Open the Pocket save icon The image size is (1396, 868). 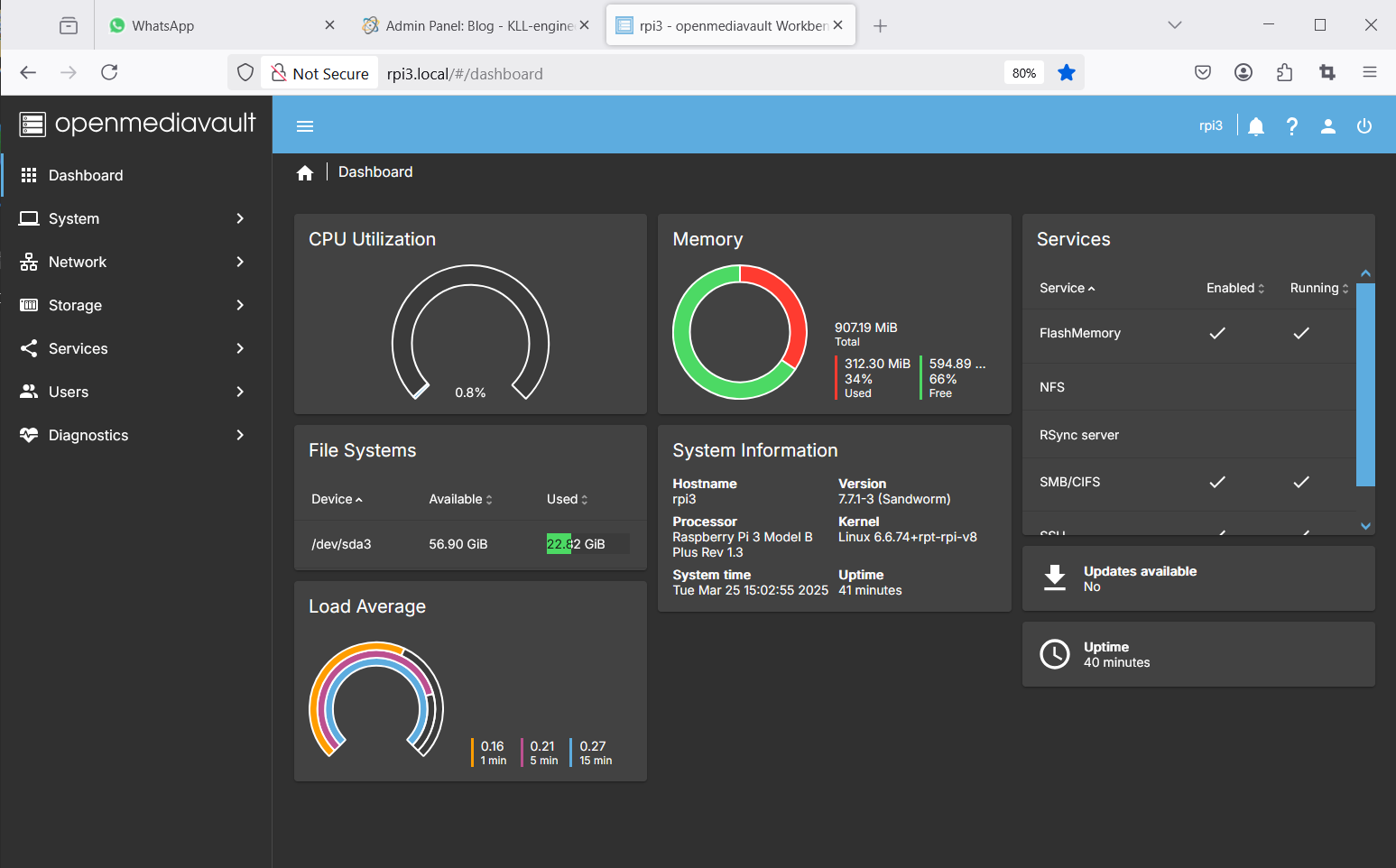[x=1203, y=72]
